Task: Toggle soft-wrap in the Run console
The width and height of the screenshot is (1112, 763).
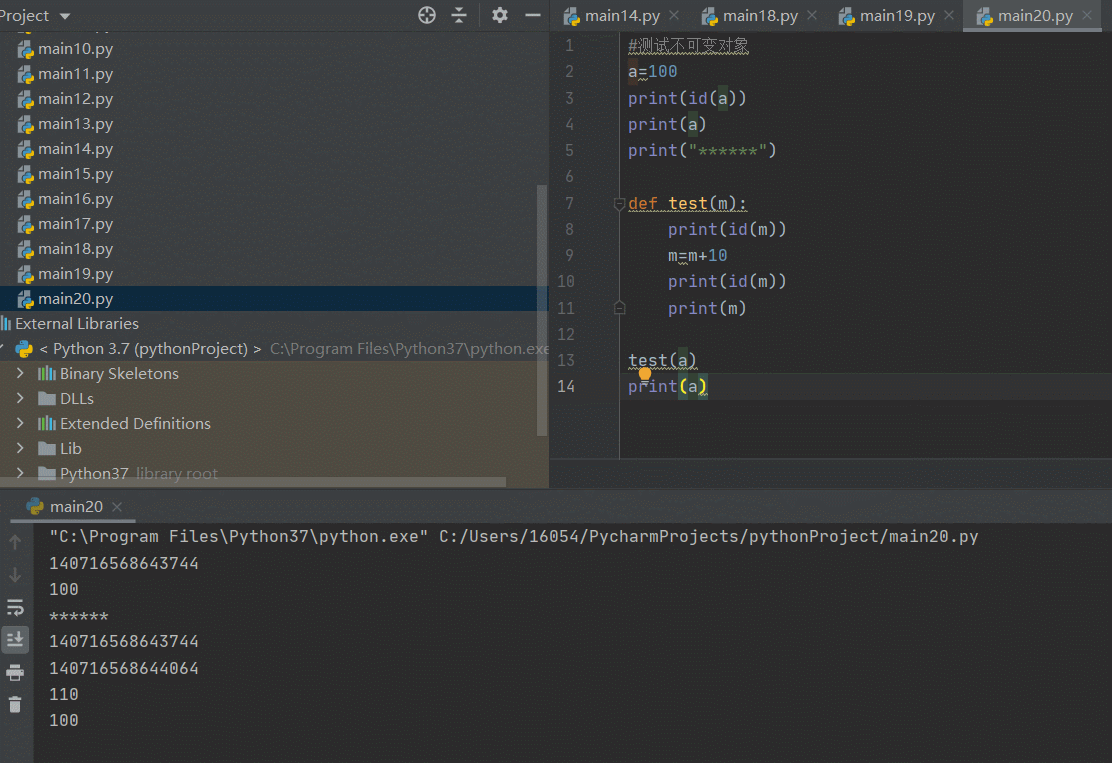Action: 15,608
